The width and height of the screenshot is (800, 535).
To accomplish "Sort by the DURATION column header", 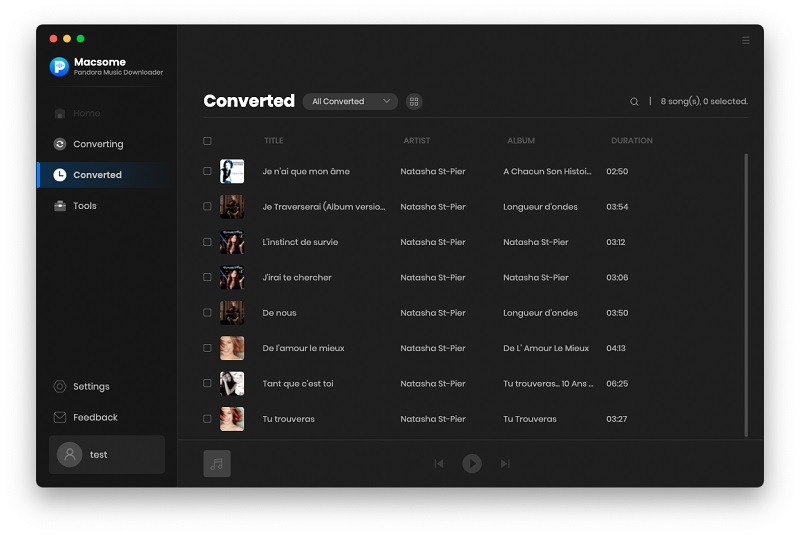I will tap(632, 141).
